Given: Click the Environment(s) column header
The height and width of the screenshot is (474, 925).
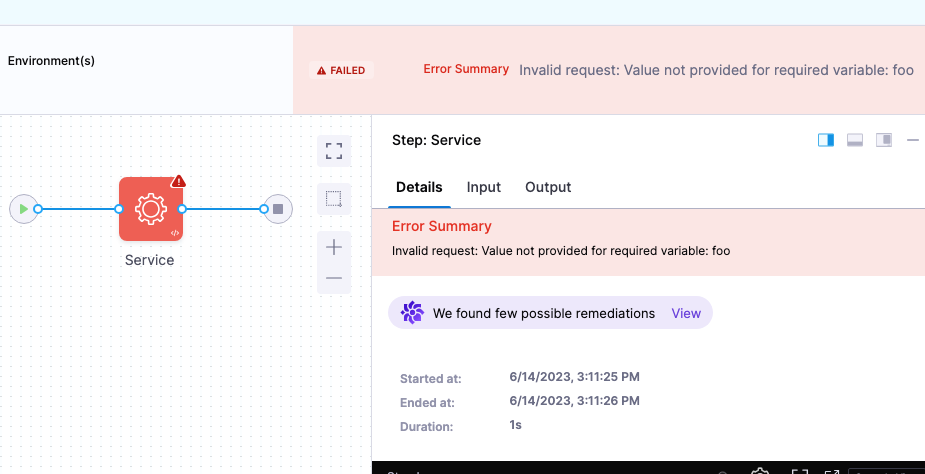Looking at the screenshot, I should tap(51, 61).
